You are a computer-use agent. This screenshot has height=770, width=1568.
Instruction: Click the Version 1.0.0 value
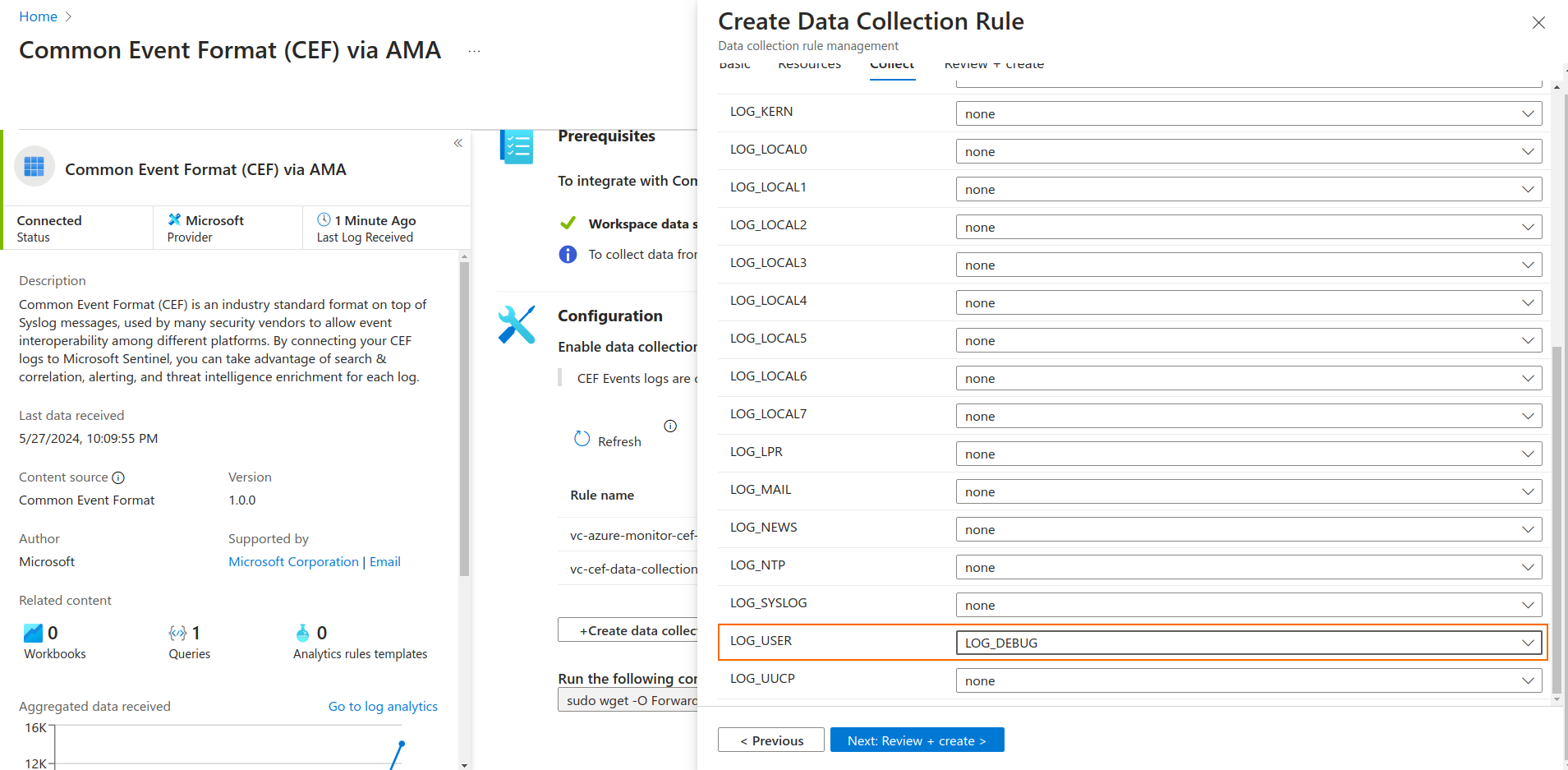click(242, 500)
